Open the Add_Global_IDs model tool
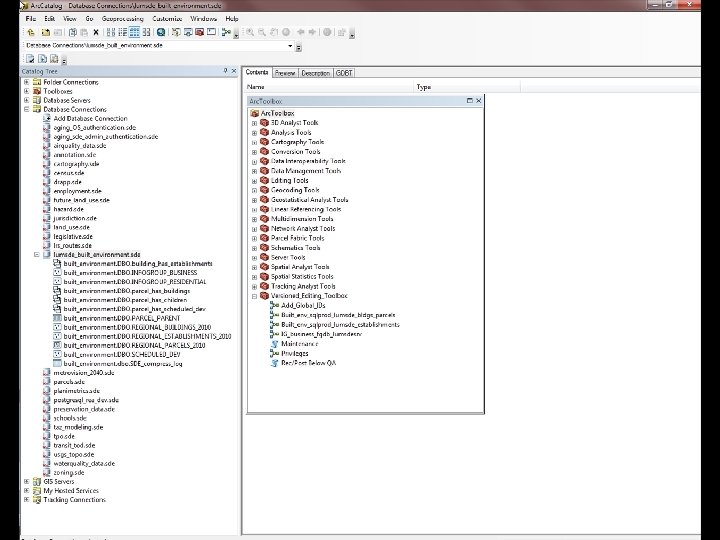 tap(303, 305)
